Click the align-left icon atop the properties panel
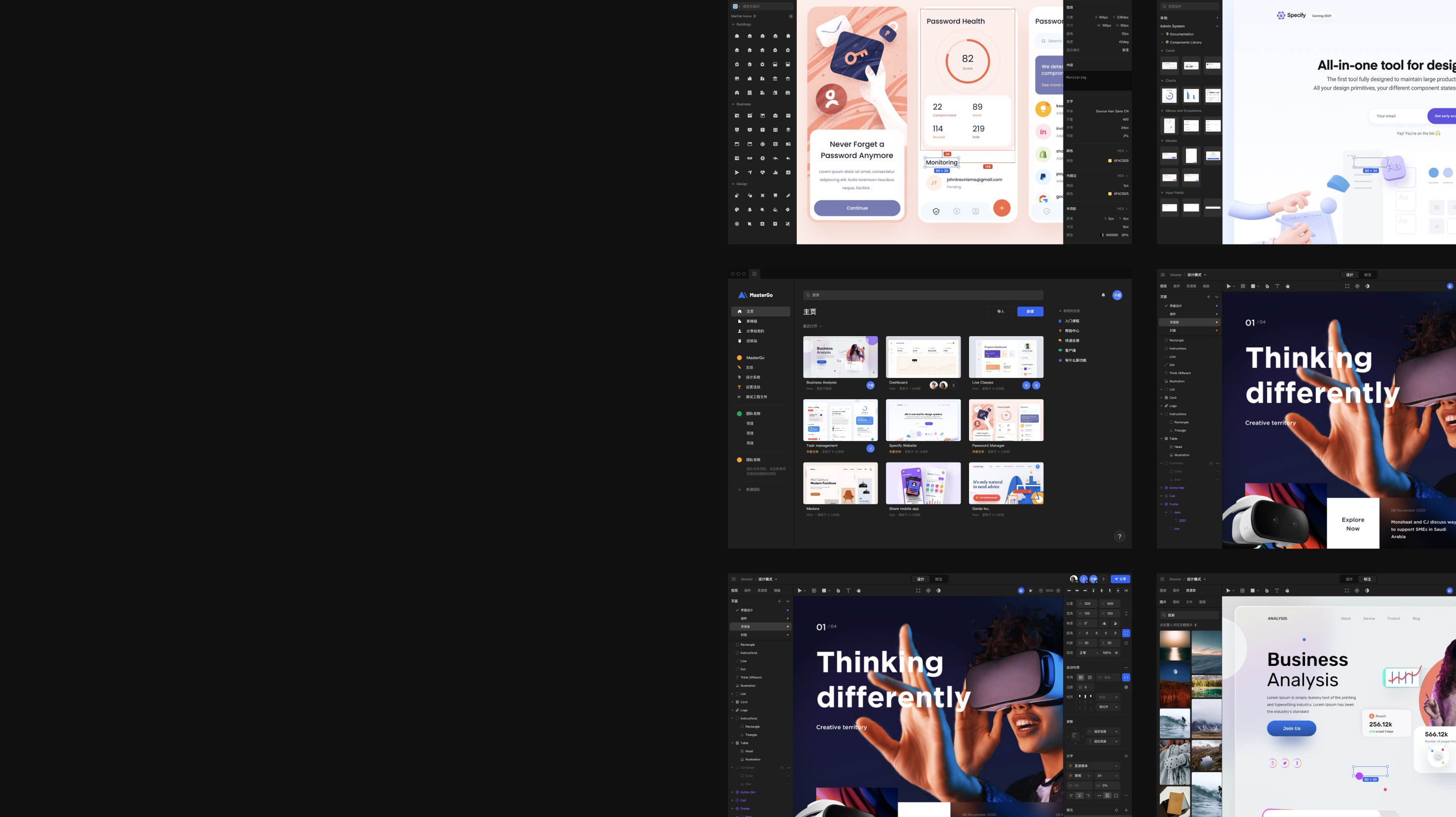 pos(1069,590)
